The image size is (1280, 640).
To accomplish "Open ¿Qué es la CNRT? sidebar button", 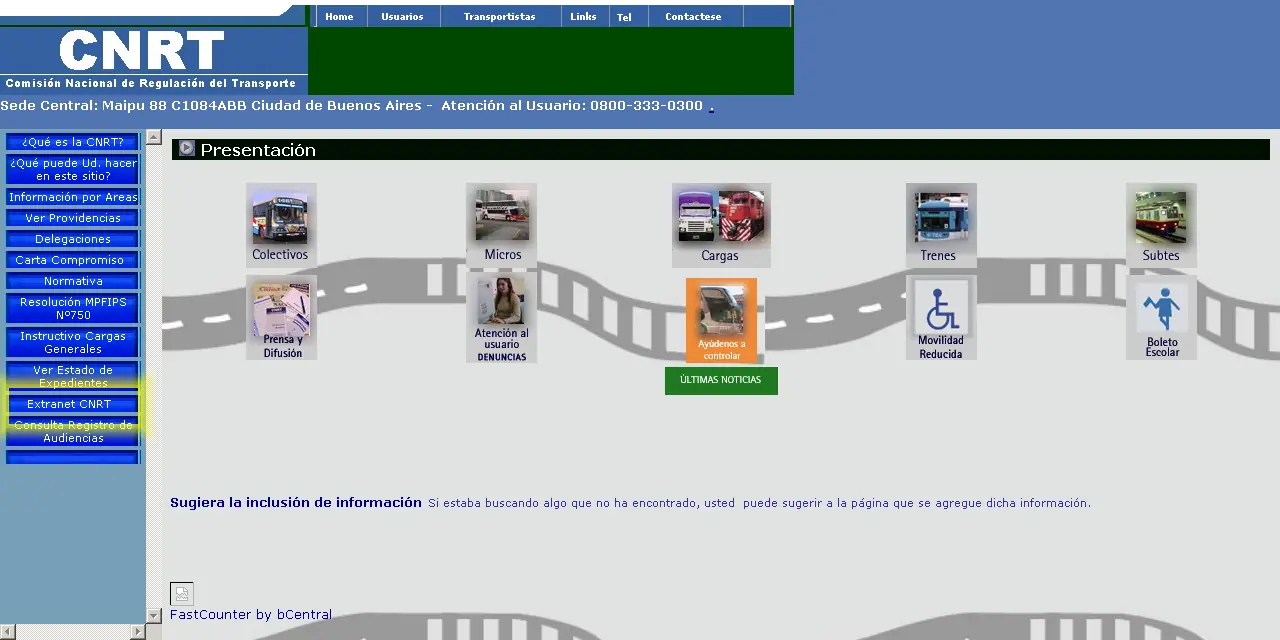I will (x=72, y=142).
